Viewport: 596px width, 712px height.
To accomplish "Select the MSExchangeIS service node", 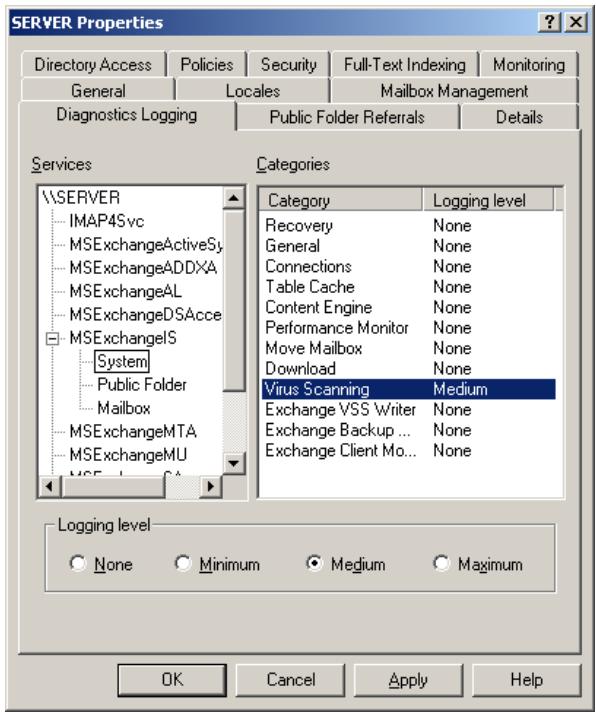I will coord(123,338).
